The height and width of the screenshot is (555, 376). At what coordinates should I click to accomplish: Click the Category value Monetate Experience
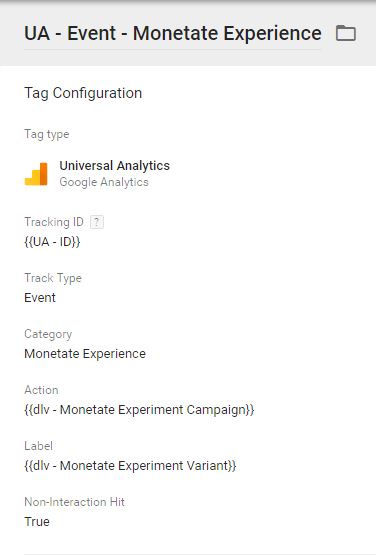[x=85, y=354]
